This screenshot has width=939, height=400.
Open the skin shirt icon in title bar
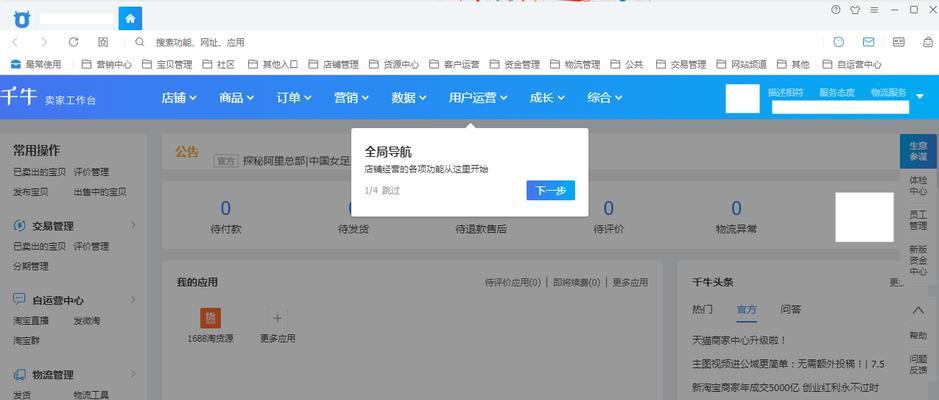[x=855, y=10]
